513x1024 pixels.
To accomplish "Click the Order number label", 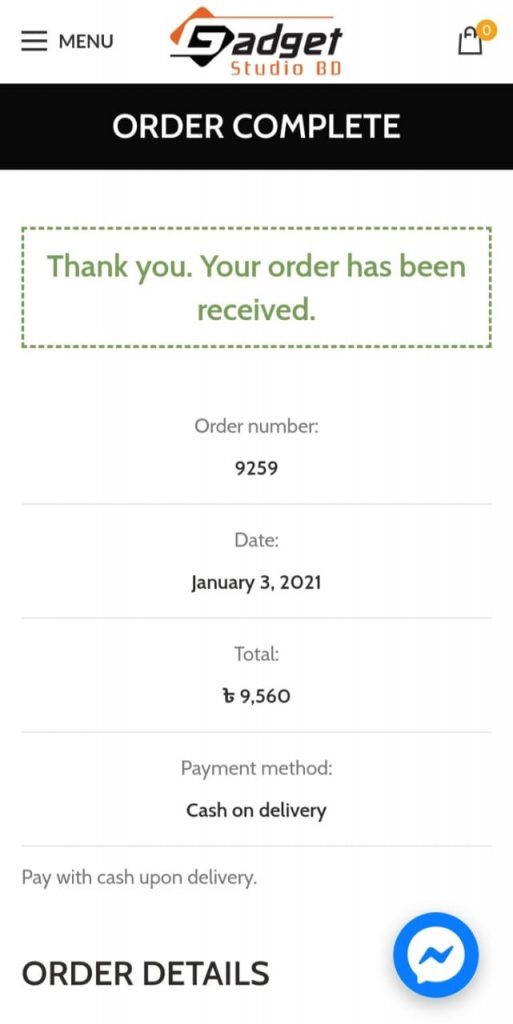I will [256, 426].
